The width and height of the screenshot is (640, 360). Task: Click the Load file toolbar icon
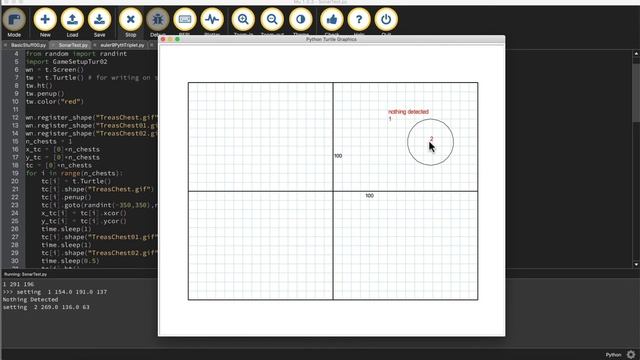click(x=72, y=20)
